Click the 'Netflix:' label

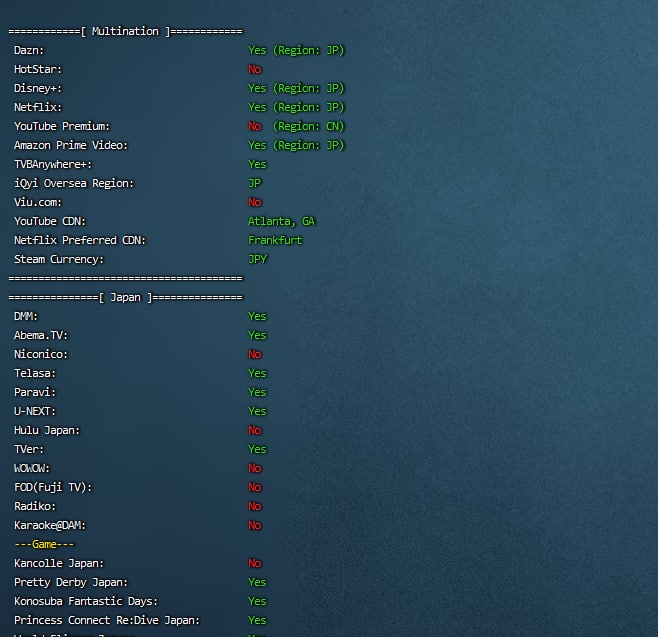[38, 107]
